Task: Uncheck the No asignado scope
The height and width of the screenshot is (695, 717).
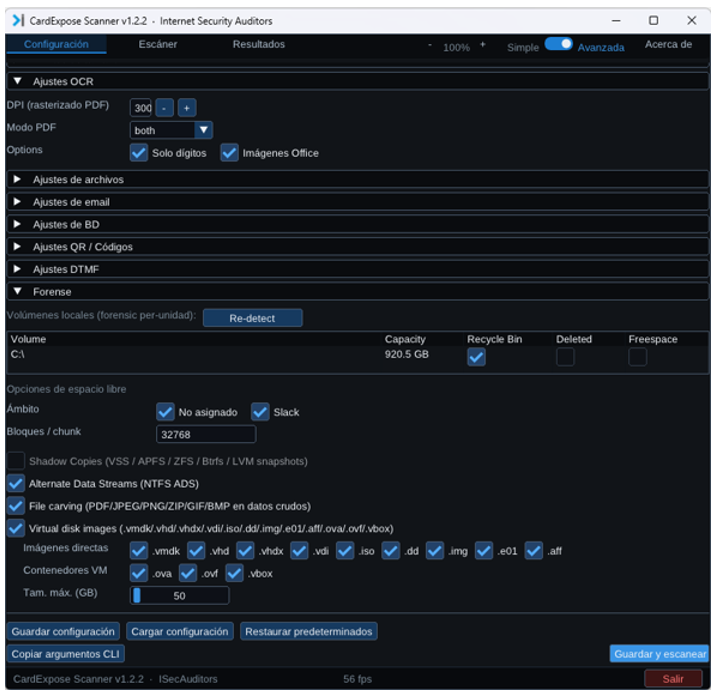Action: [165, 412]
